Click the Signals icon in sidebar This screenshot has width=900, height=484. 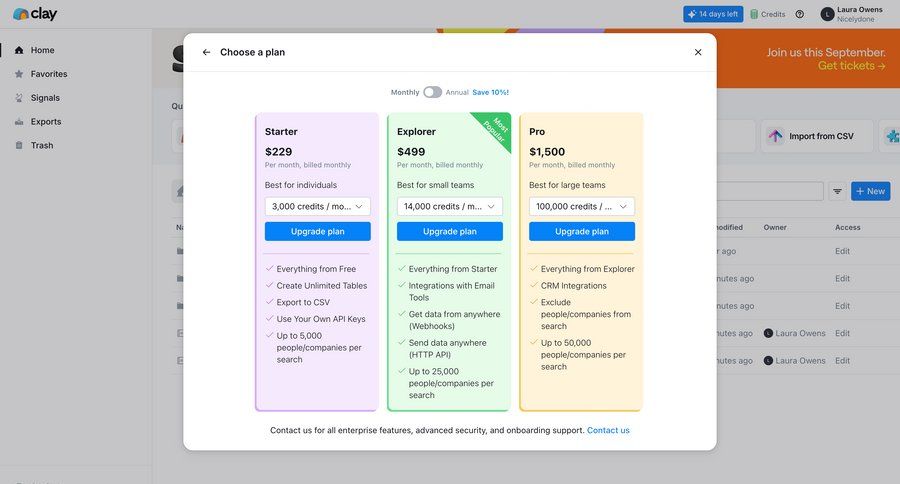click(19, 98)
